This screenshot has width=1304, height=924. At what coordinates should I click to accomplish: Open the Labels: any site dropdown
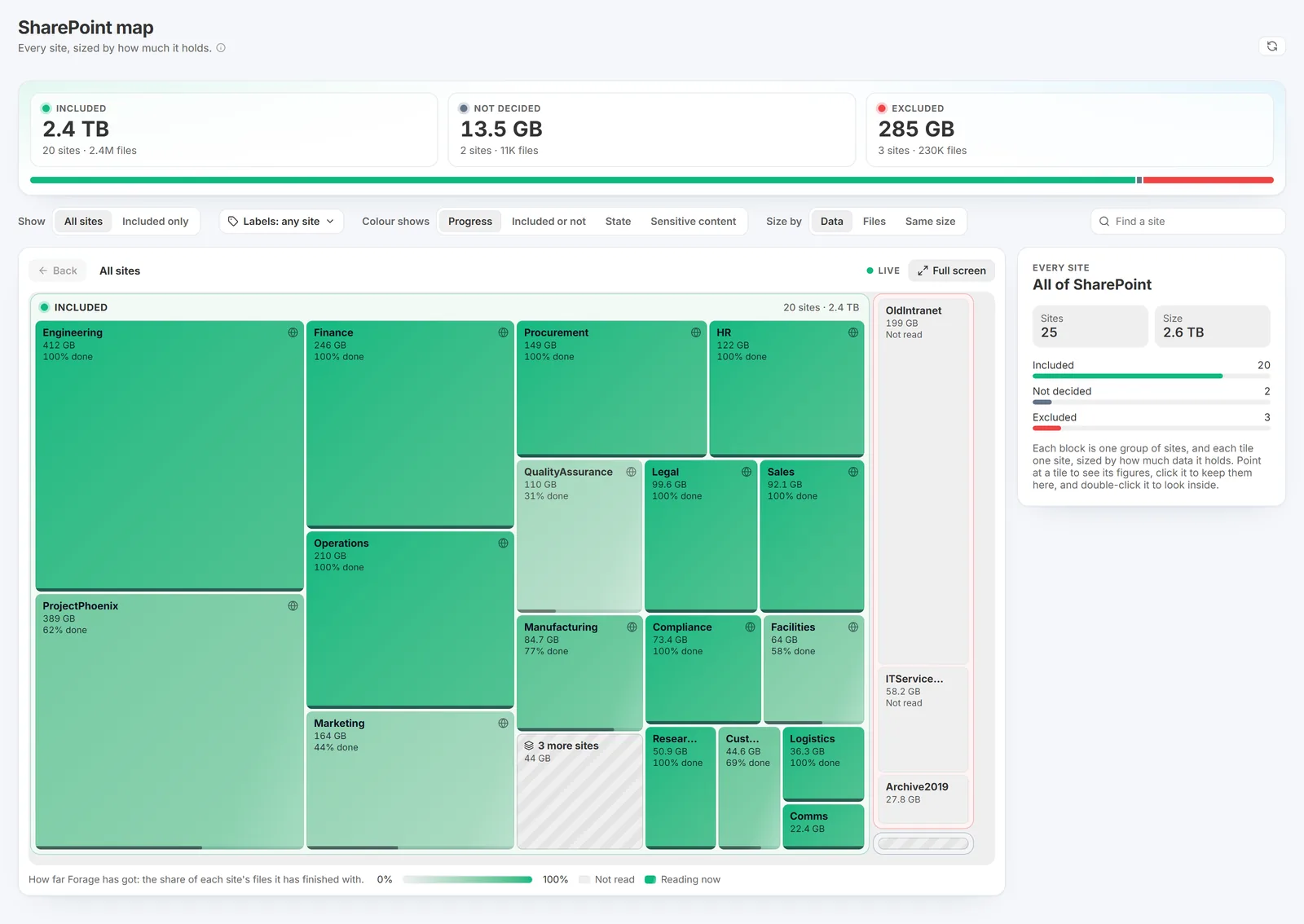(281, 221)
